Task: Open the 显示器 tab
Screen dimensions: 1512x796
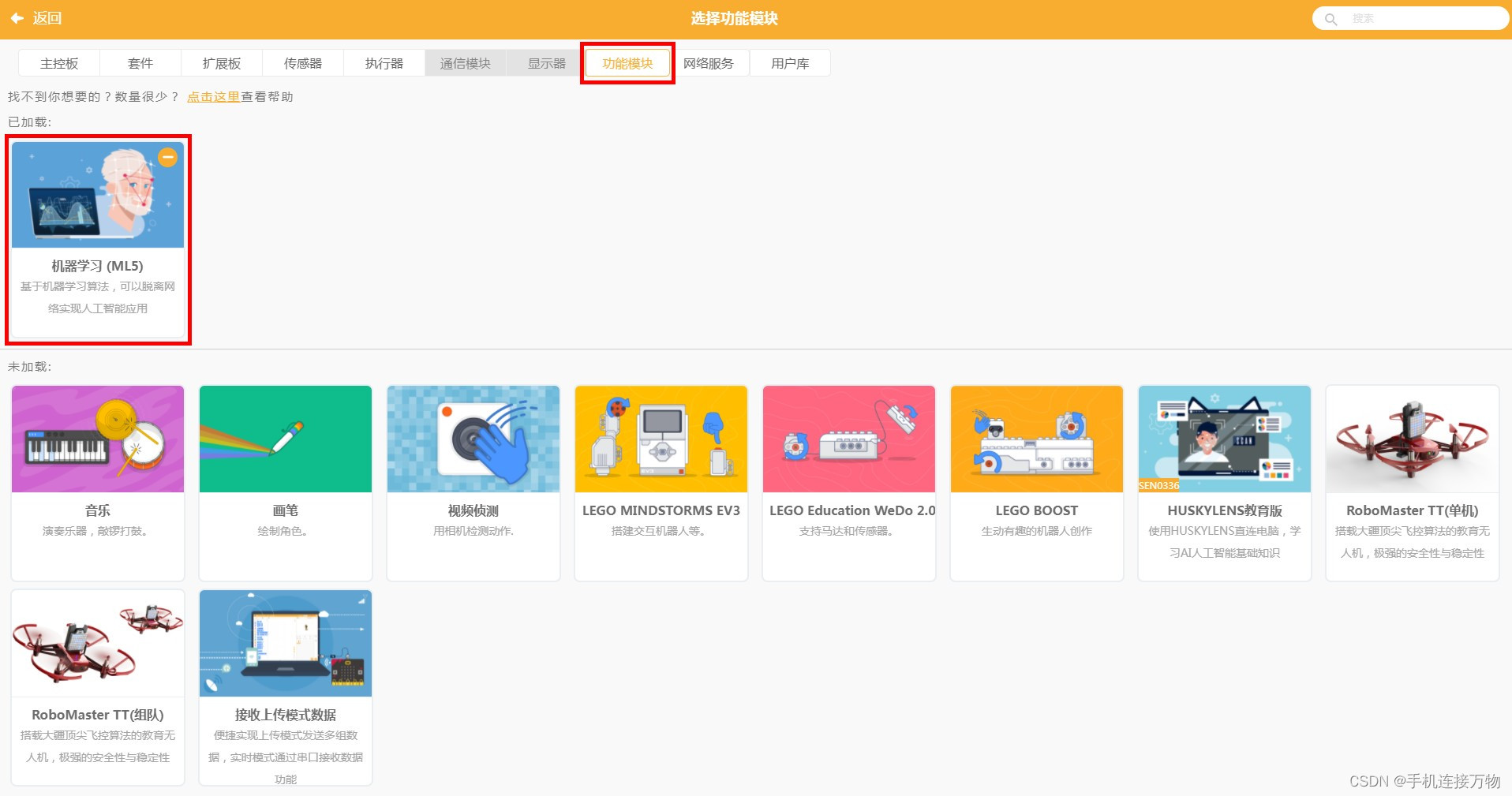Action: [547, 63]
